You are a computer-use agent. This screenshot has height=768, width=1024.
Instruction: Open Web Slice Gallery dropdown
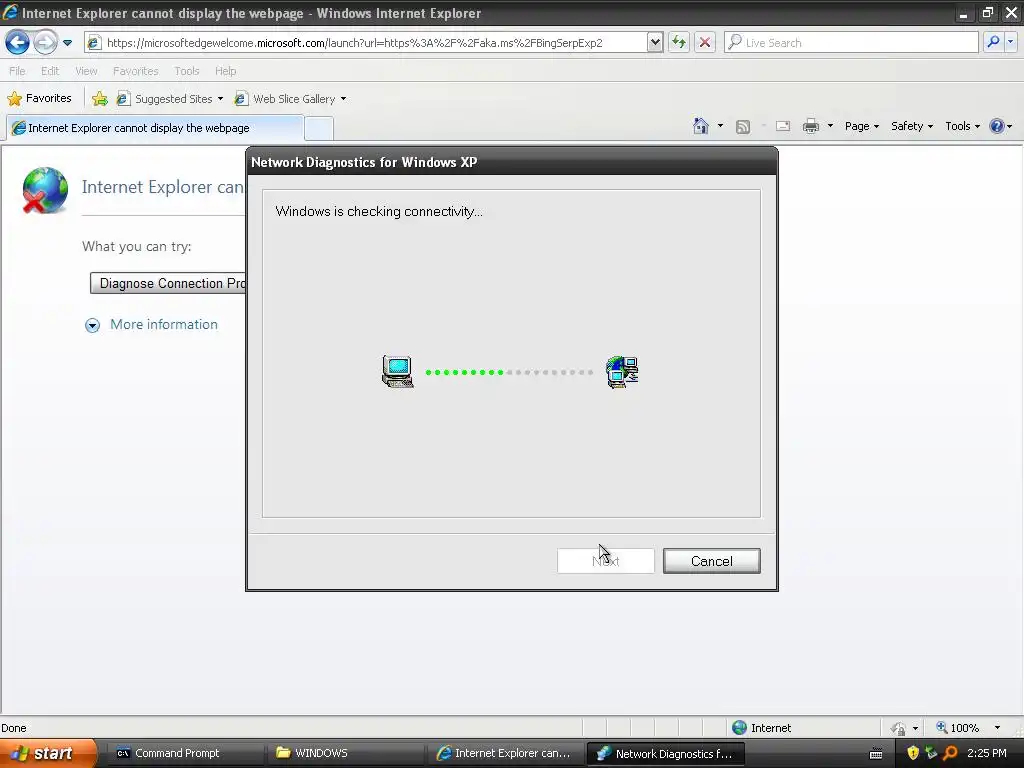(290, 99)
